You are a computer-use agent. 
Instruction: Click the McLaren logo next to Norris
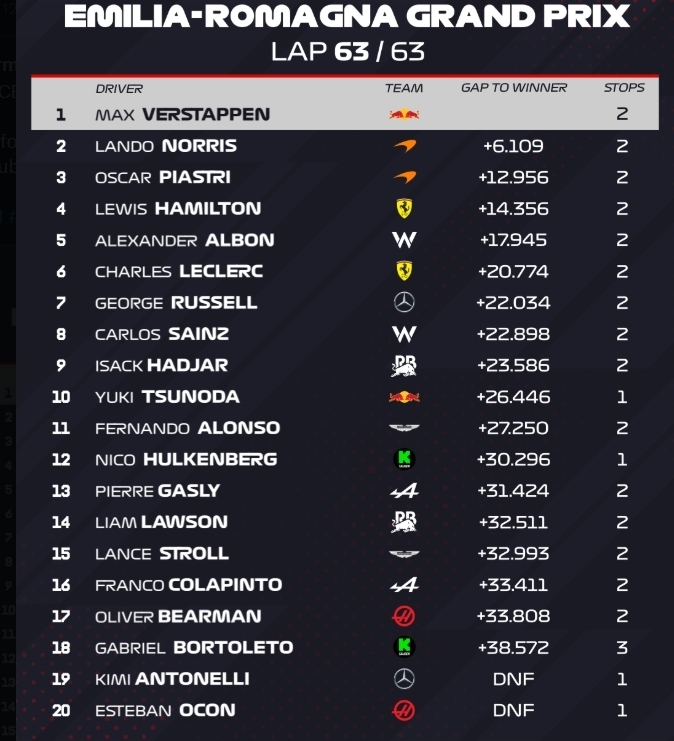click(x=404, y=146)
